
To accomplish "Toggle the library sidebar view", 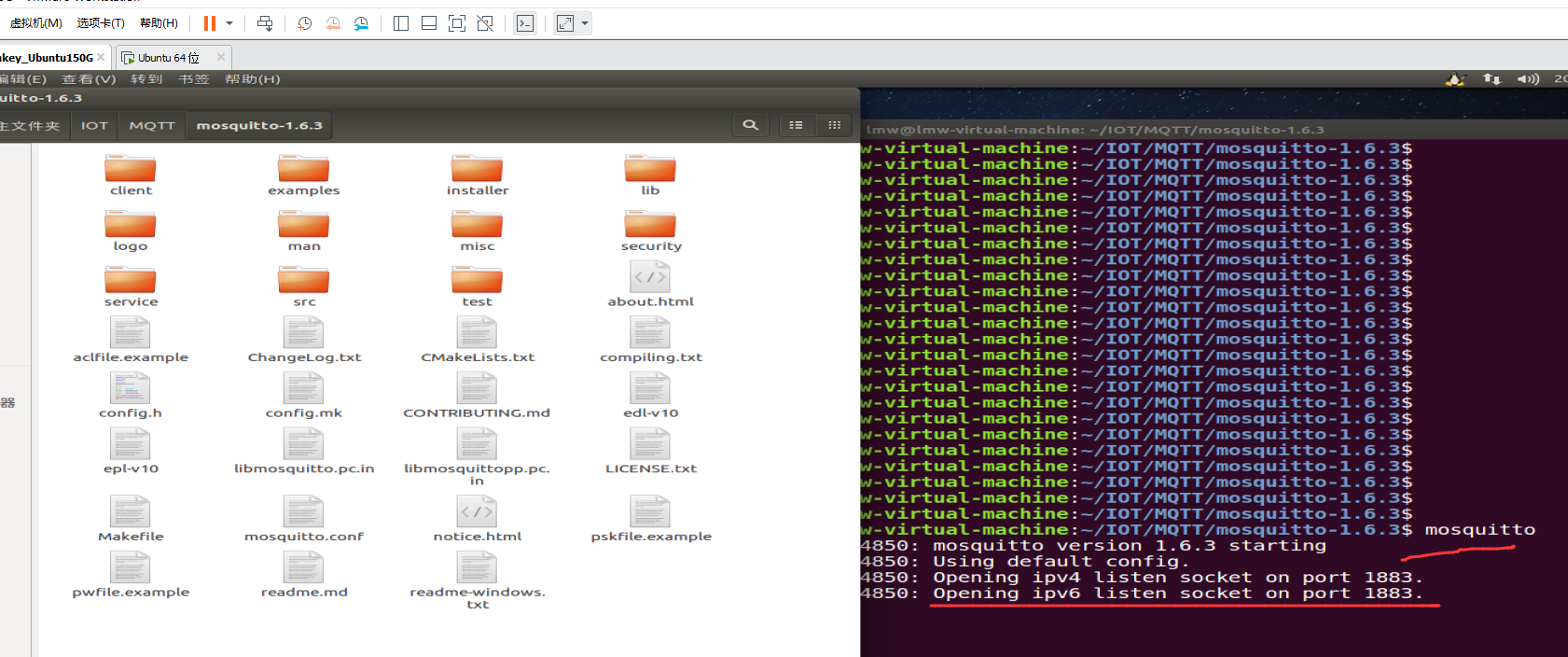I will 401,23.
